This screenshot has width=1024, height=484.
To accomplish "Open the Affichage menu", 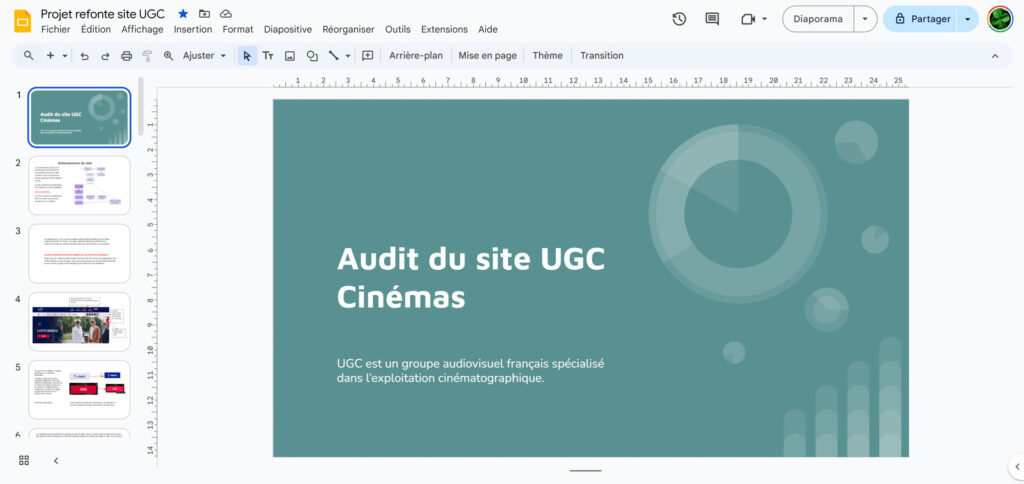I will pos(142,29).
